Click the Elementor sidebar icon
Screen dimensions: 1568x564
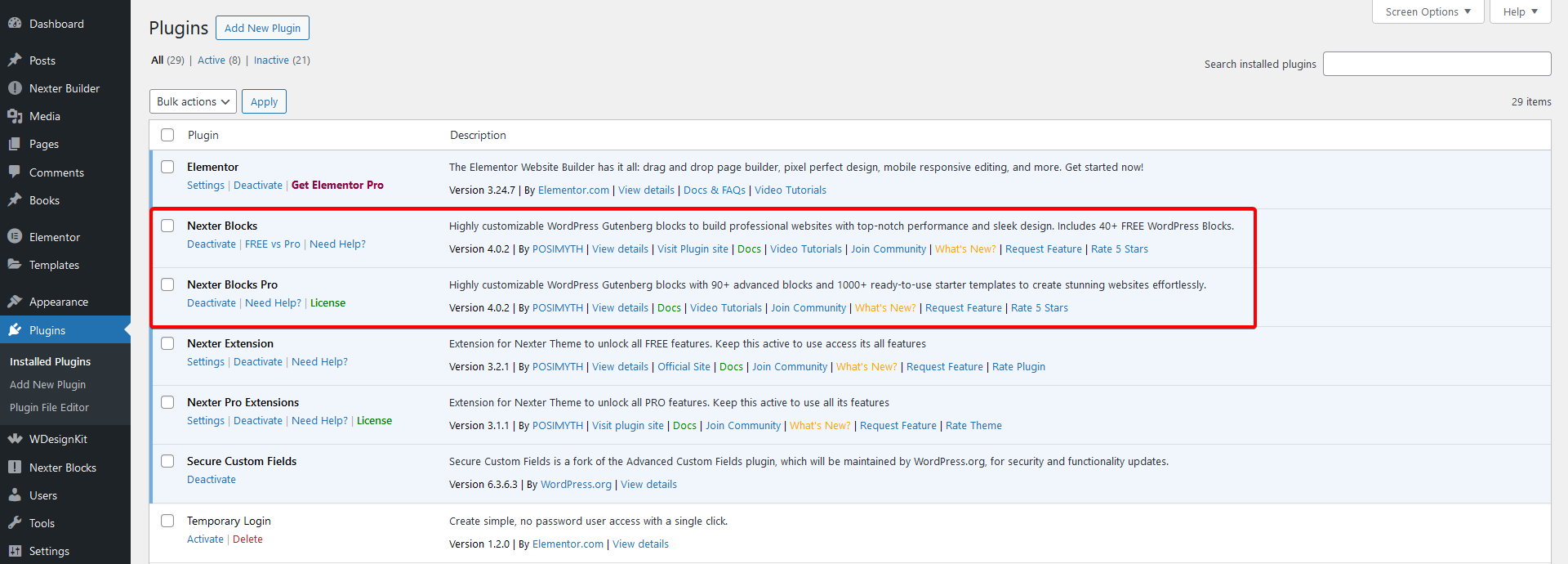[x=15, y=237]
